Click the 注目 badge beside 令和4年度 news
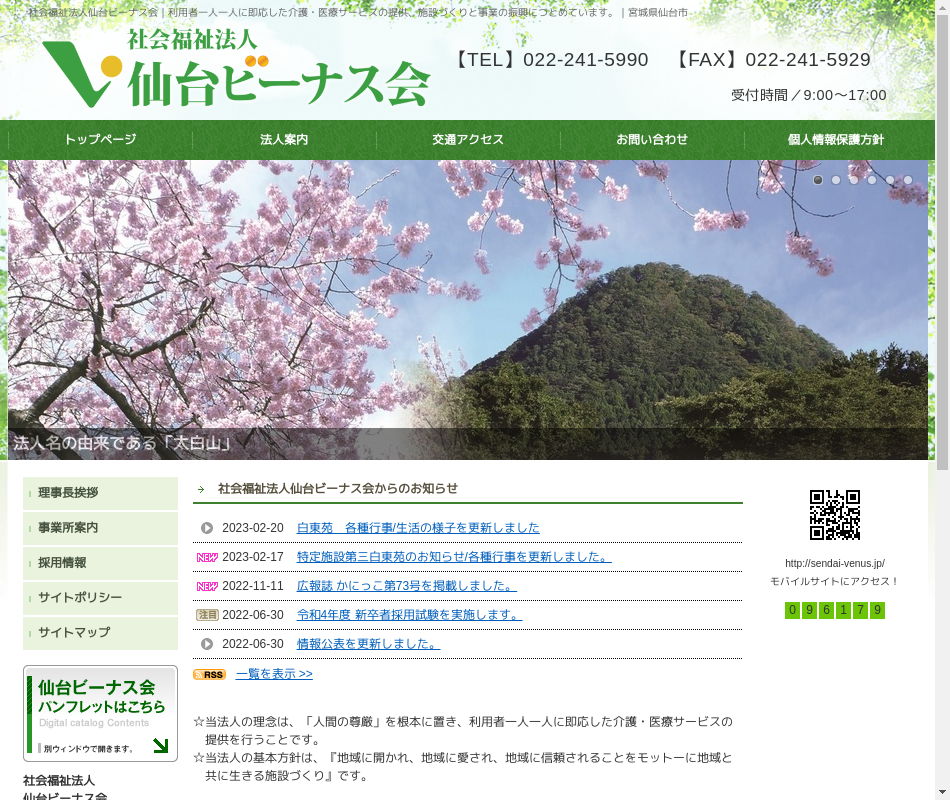950x800 pixels. point(207,615)
